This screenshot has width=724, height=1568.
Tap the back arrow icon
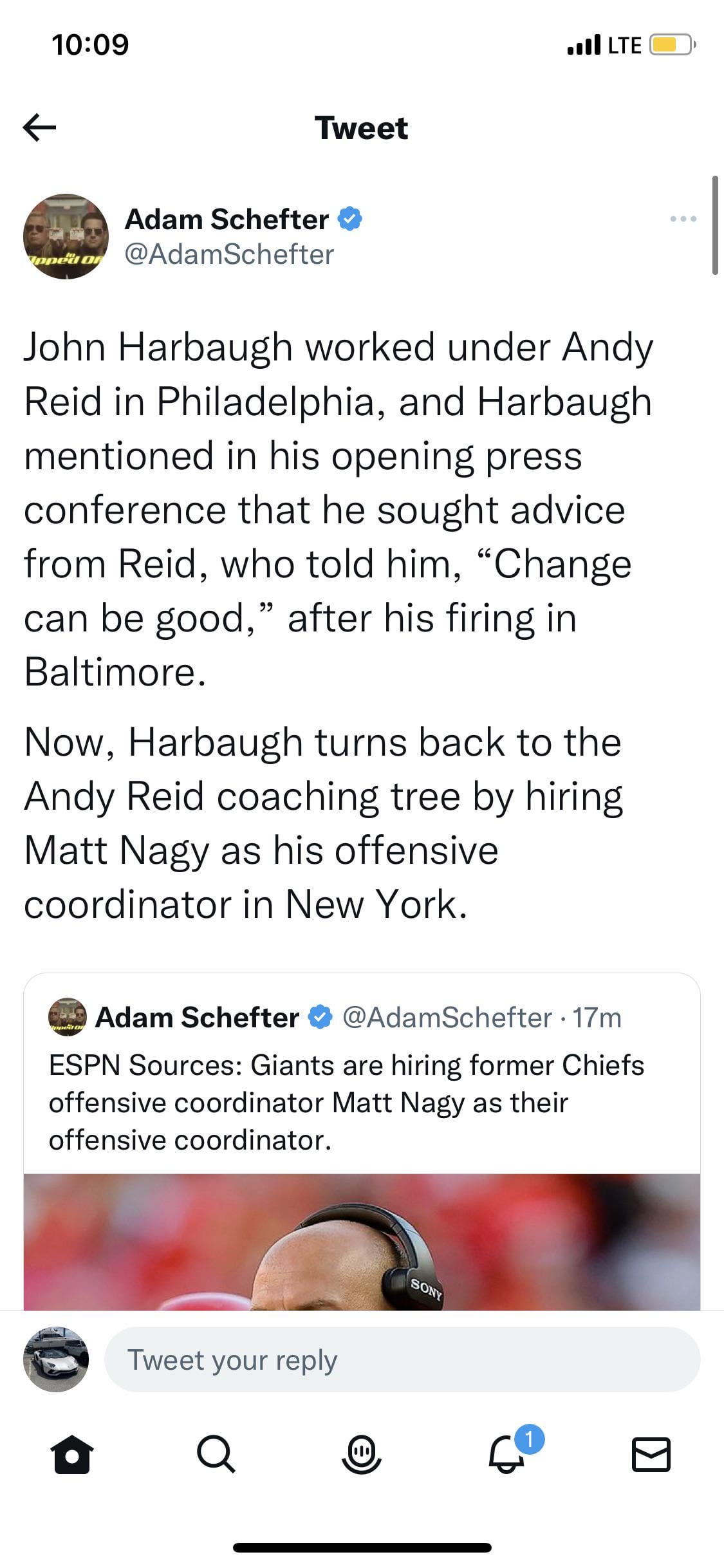pyautogui.click(x=39, y=127)
